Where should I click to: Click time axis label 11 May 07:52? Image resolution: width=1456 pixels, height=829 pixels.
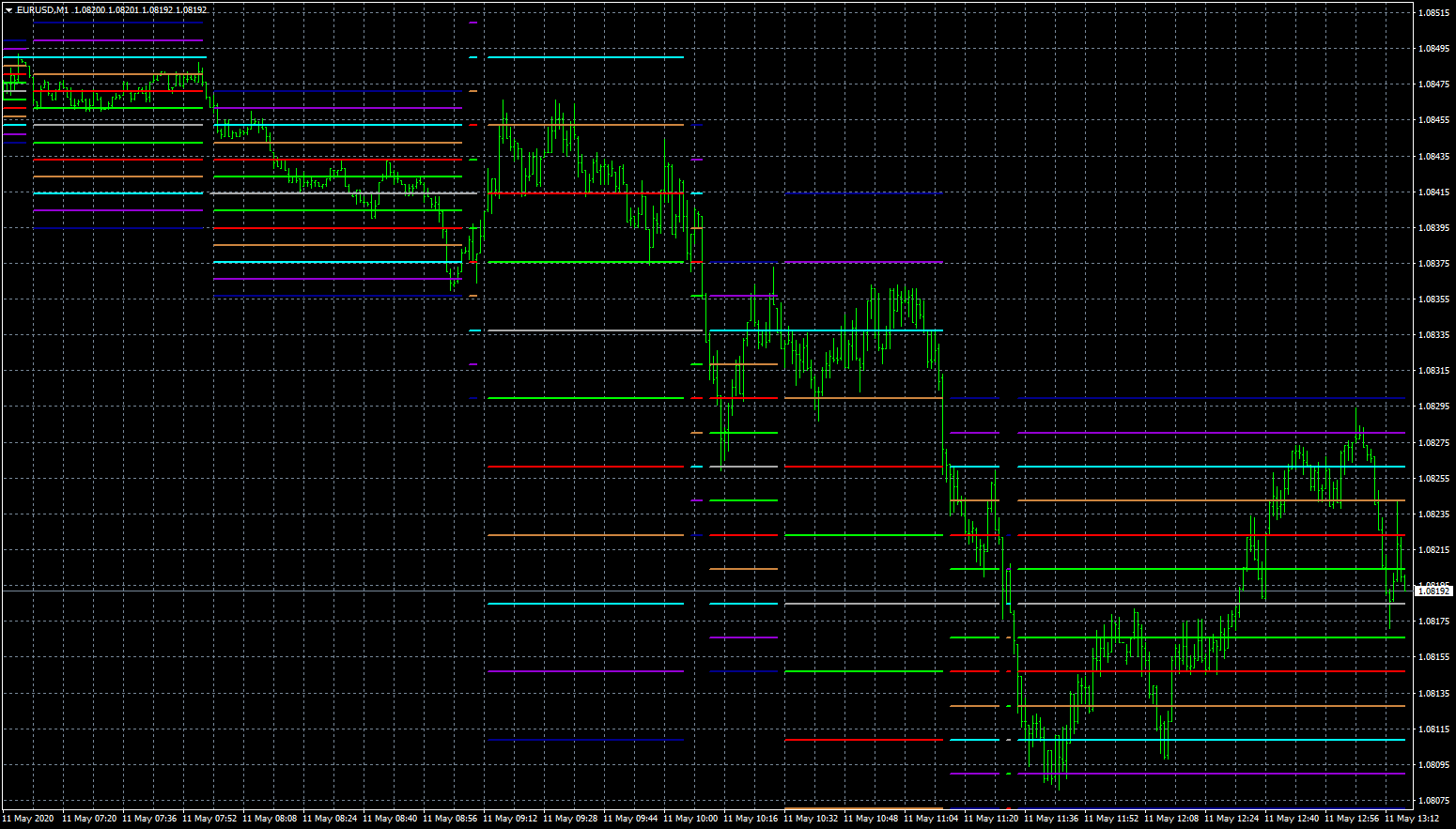(x=209, y=819)
